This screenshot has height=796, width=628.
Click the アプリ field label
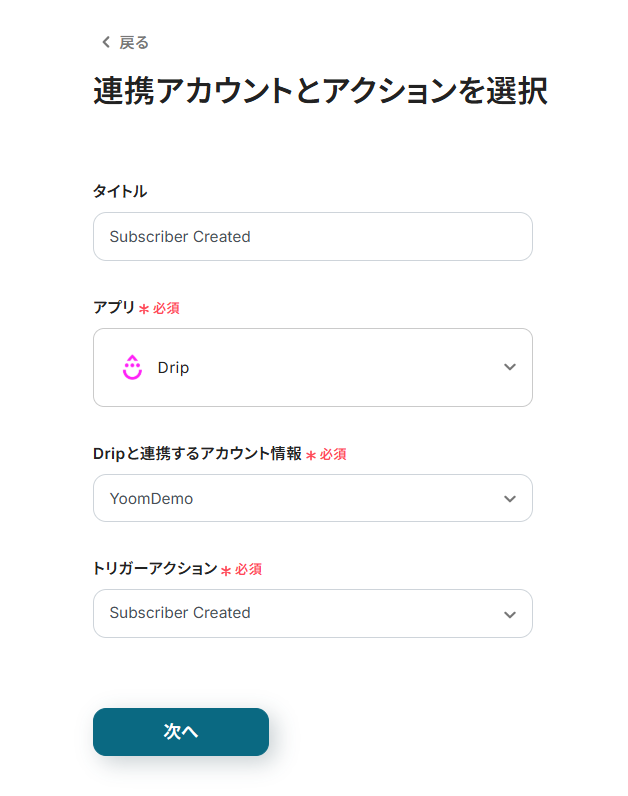113,307
